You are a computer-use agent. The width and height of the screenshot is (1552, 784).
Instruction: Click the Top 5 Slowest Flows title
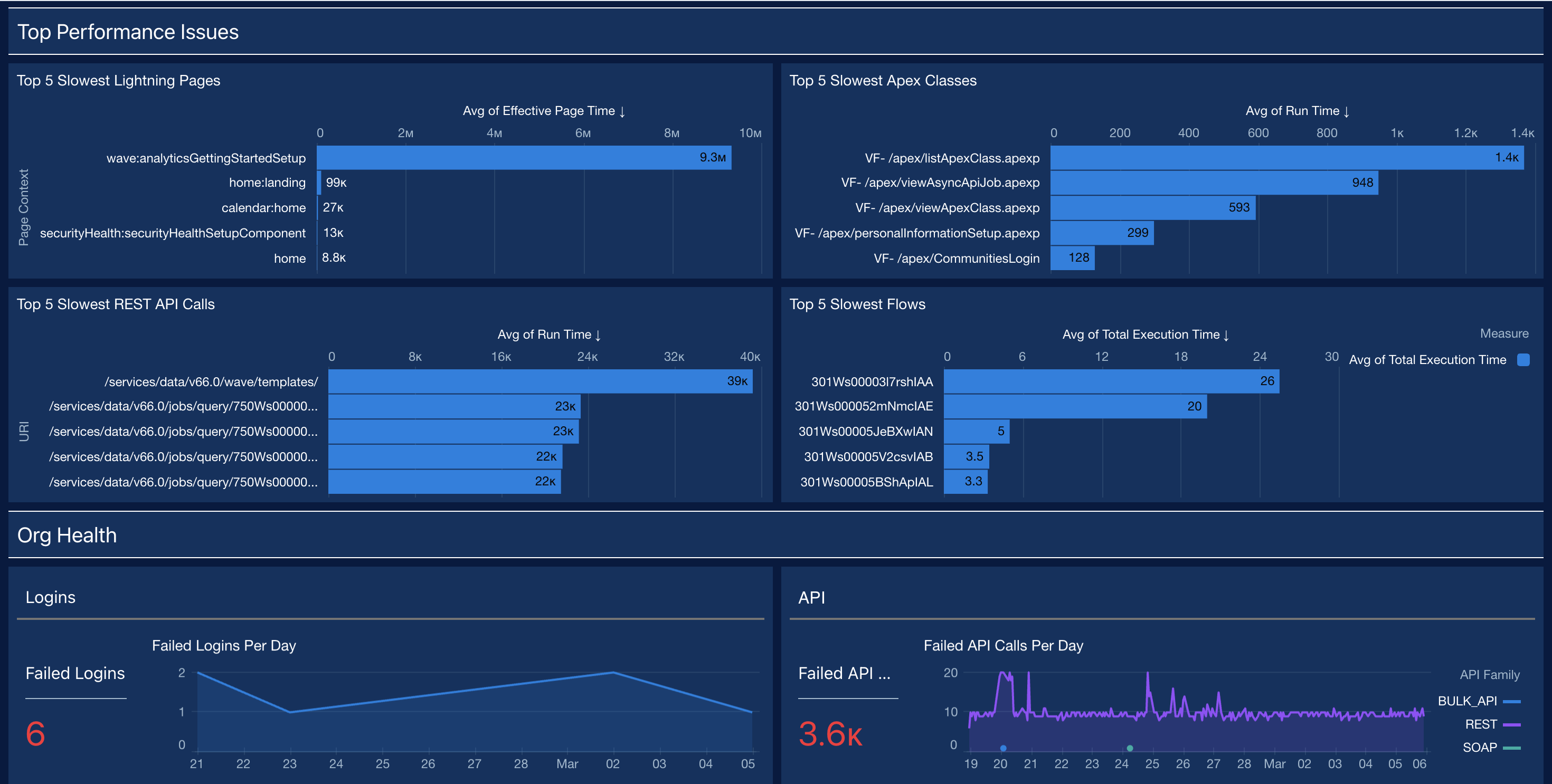point(857,304)
